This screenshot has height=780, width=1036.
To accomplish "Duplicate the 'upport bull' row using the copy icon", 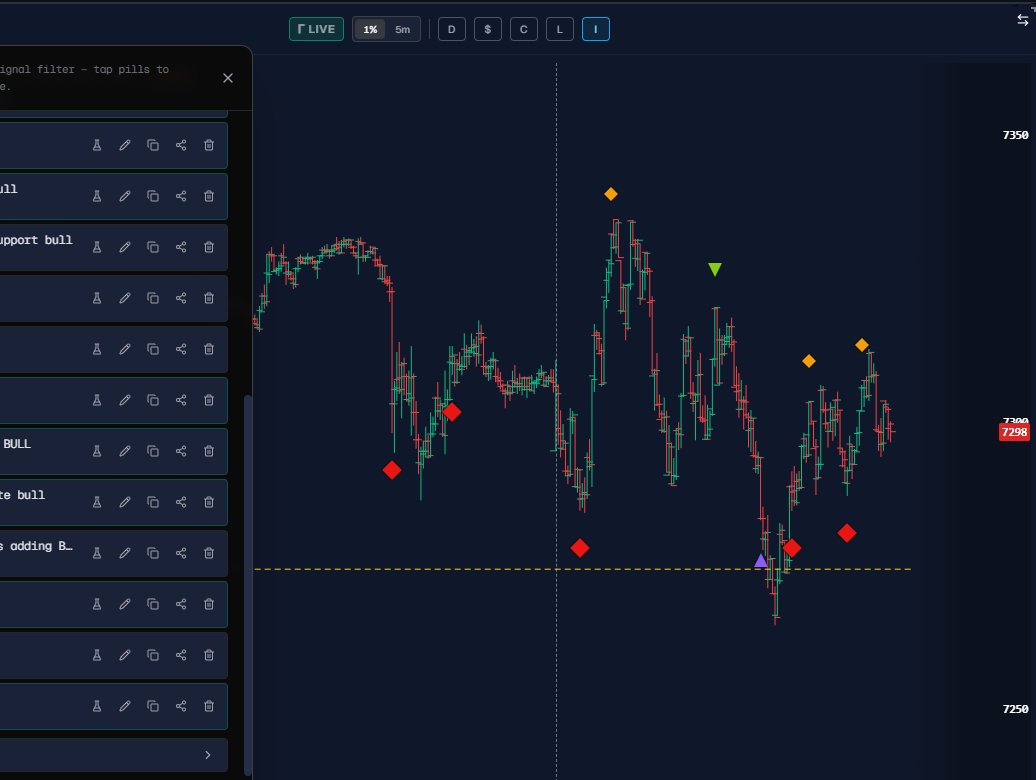I will 153,247.
